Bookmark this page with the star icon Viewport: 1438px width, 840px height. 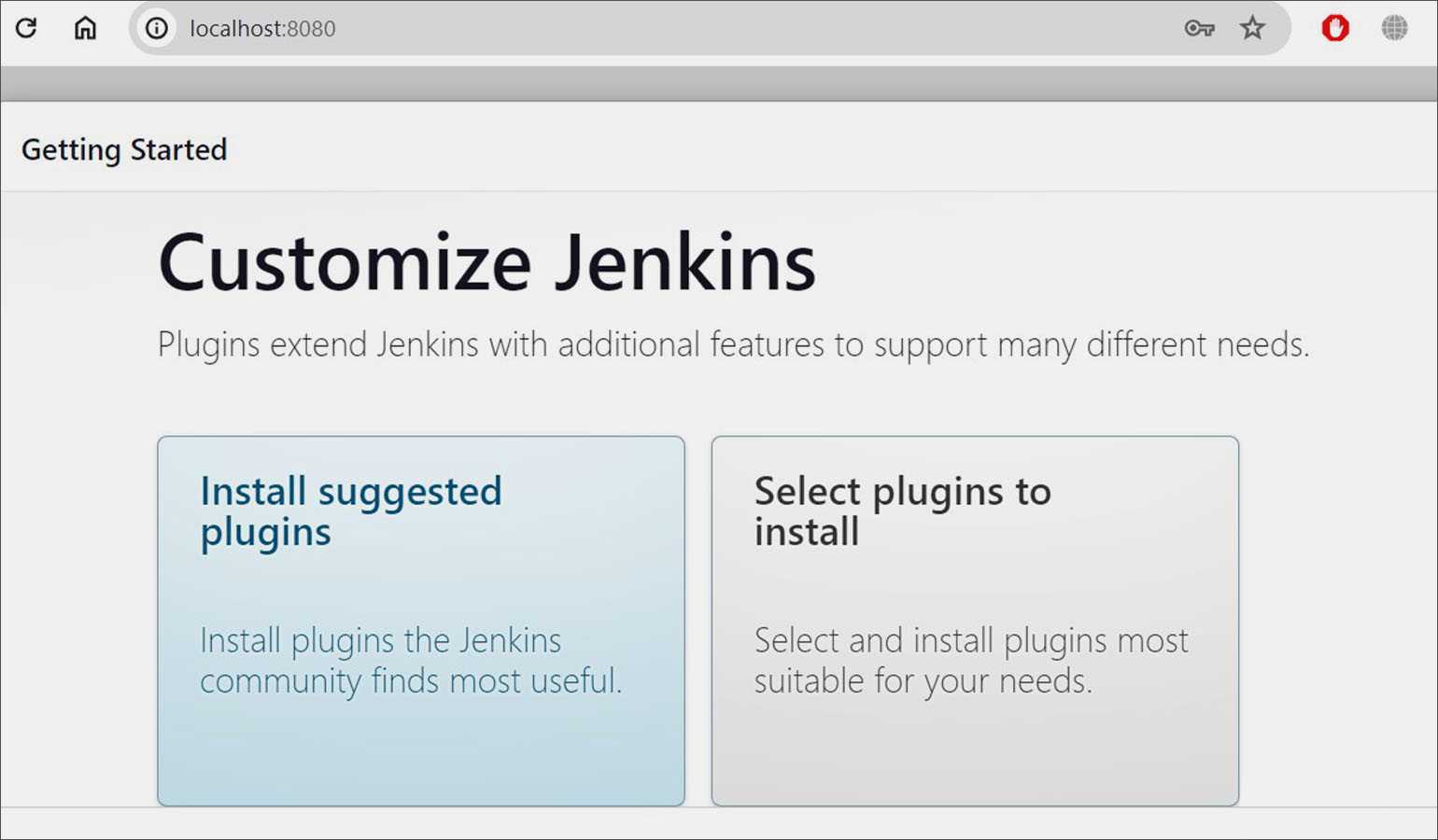click(1252, 28)
